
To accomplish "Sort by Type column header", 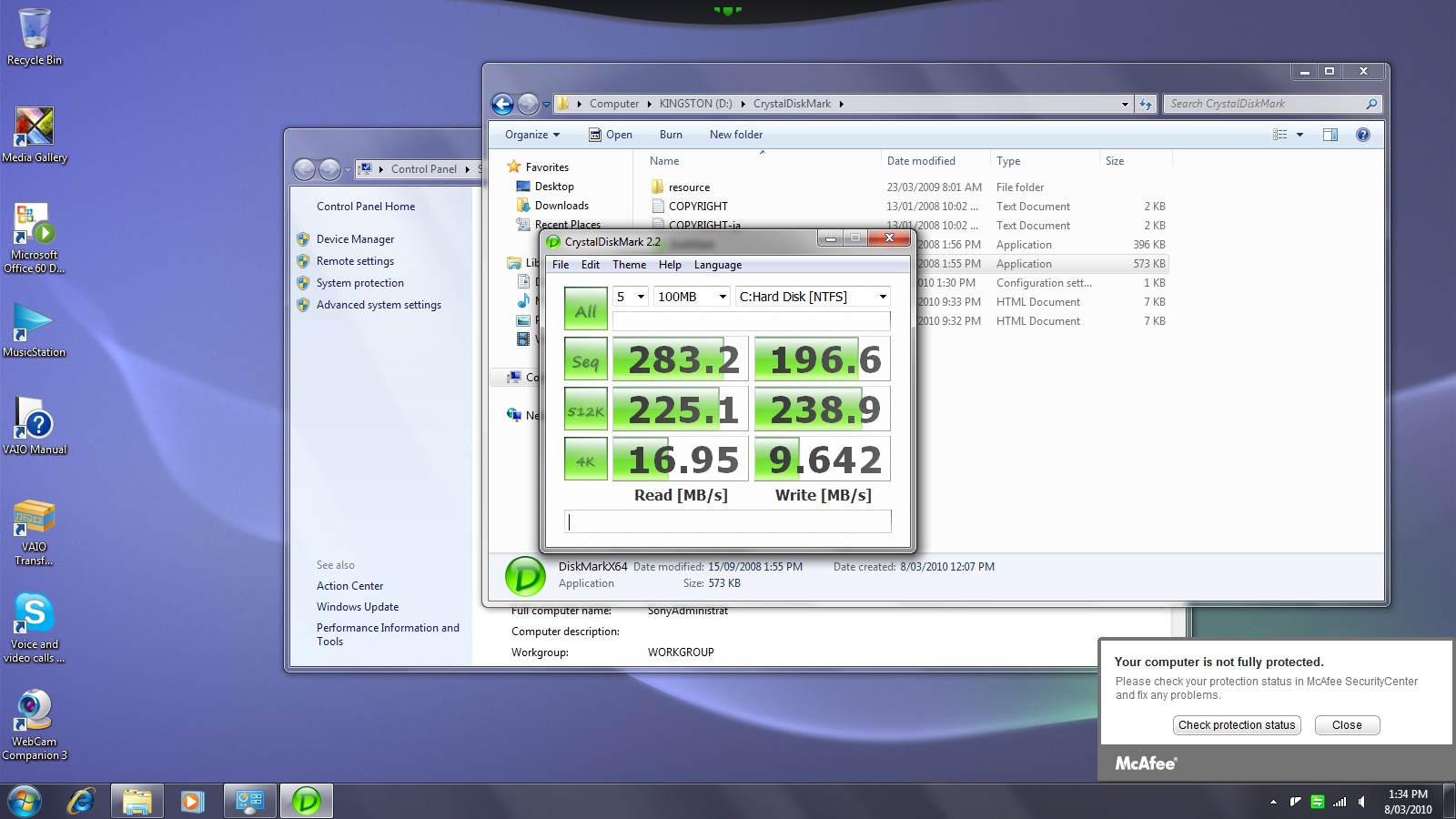I will (1008, 161).
